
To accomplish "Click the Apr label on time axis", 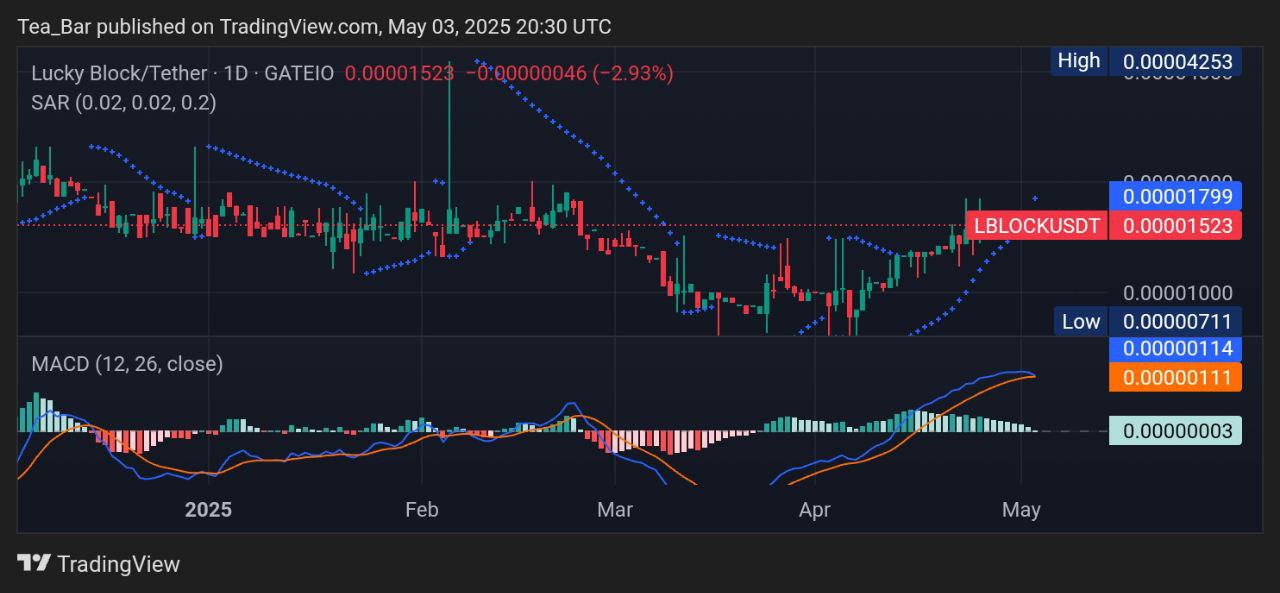I will coord(815,510).
